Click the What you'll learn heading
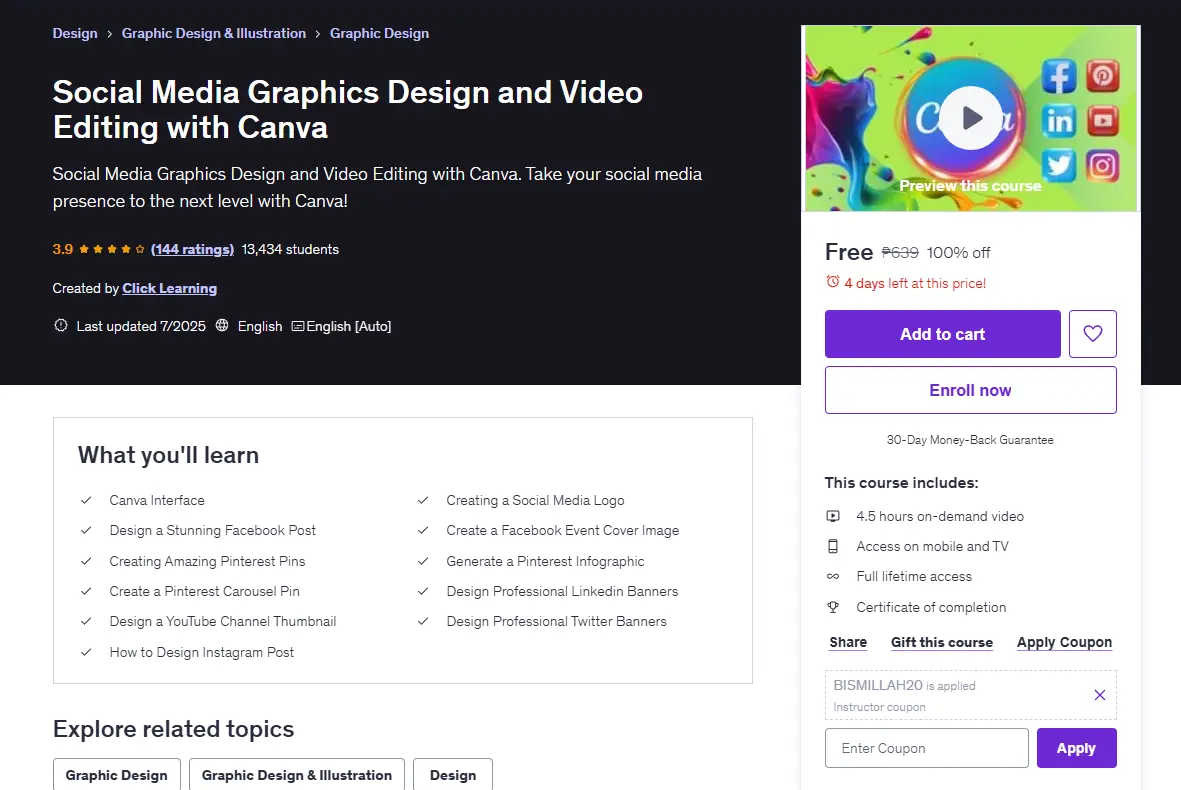Screen dimensions: 1181x790 click(x=168, y=455)
